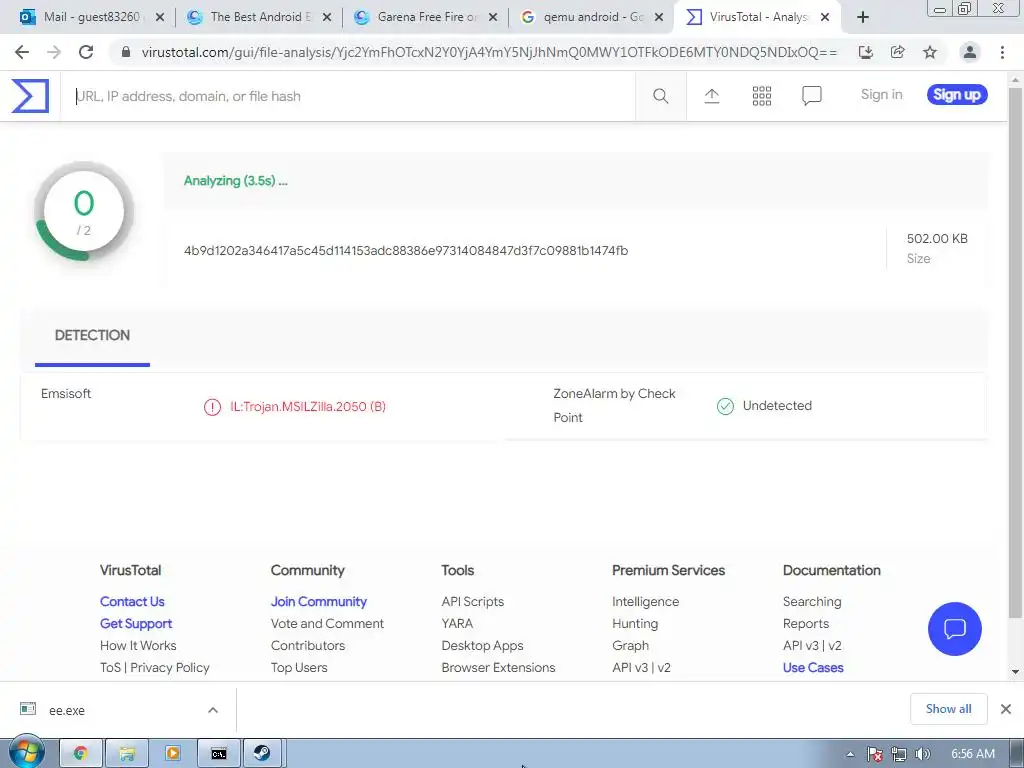Expand ee.exe download options chevron
Viewport: 1024px width, 768px height.
[x=213, y=710]
